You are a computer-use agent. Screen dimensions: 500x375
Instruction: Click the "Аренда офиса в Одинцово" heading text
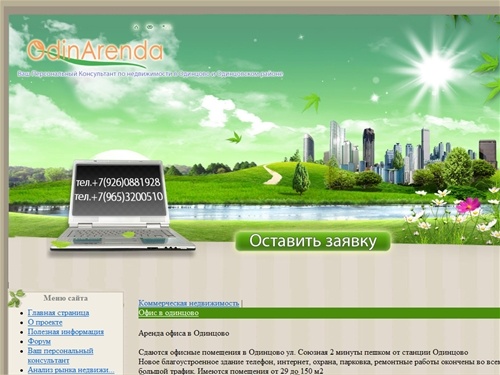184,333
